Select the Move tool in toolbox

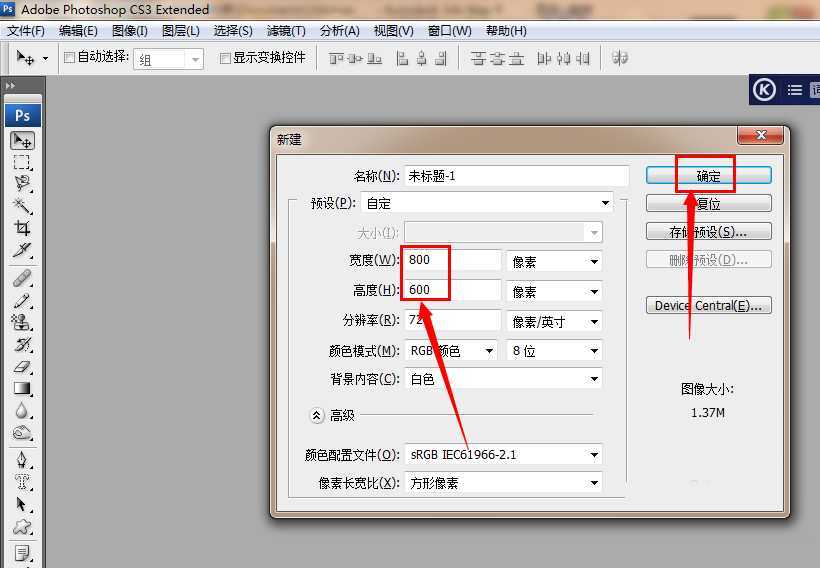click(22, 140)
